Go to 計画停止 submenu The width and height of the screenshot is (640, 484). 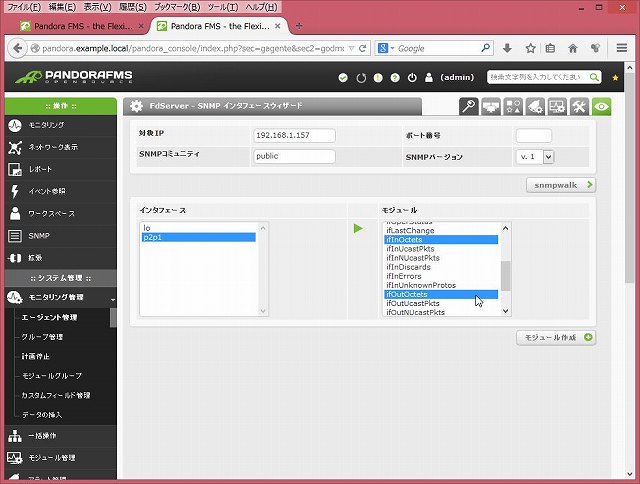click(x=36, y=356)
